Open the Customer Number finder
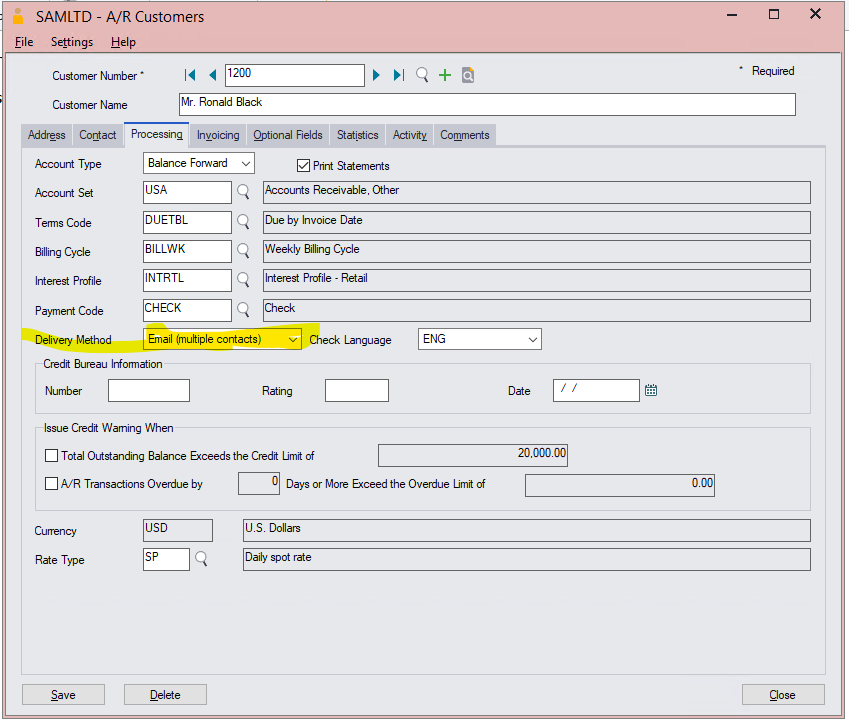The width and height of the screenshot is (849, 720). click(422, 75)
